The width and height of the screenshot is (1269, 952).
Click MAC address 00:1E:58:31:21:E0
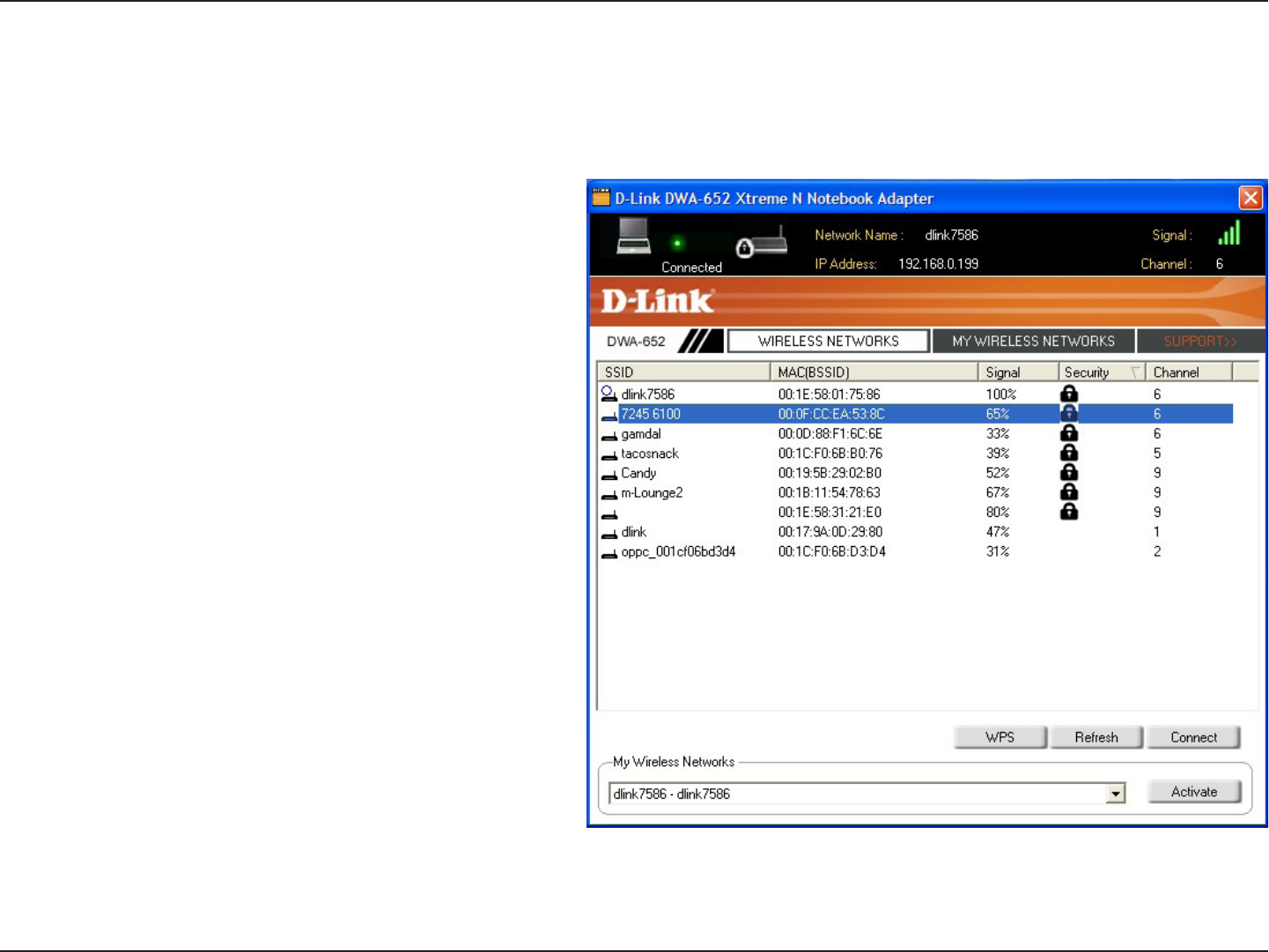click(x=830, y=513)
